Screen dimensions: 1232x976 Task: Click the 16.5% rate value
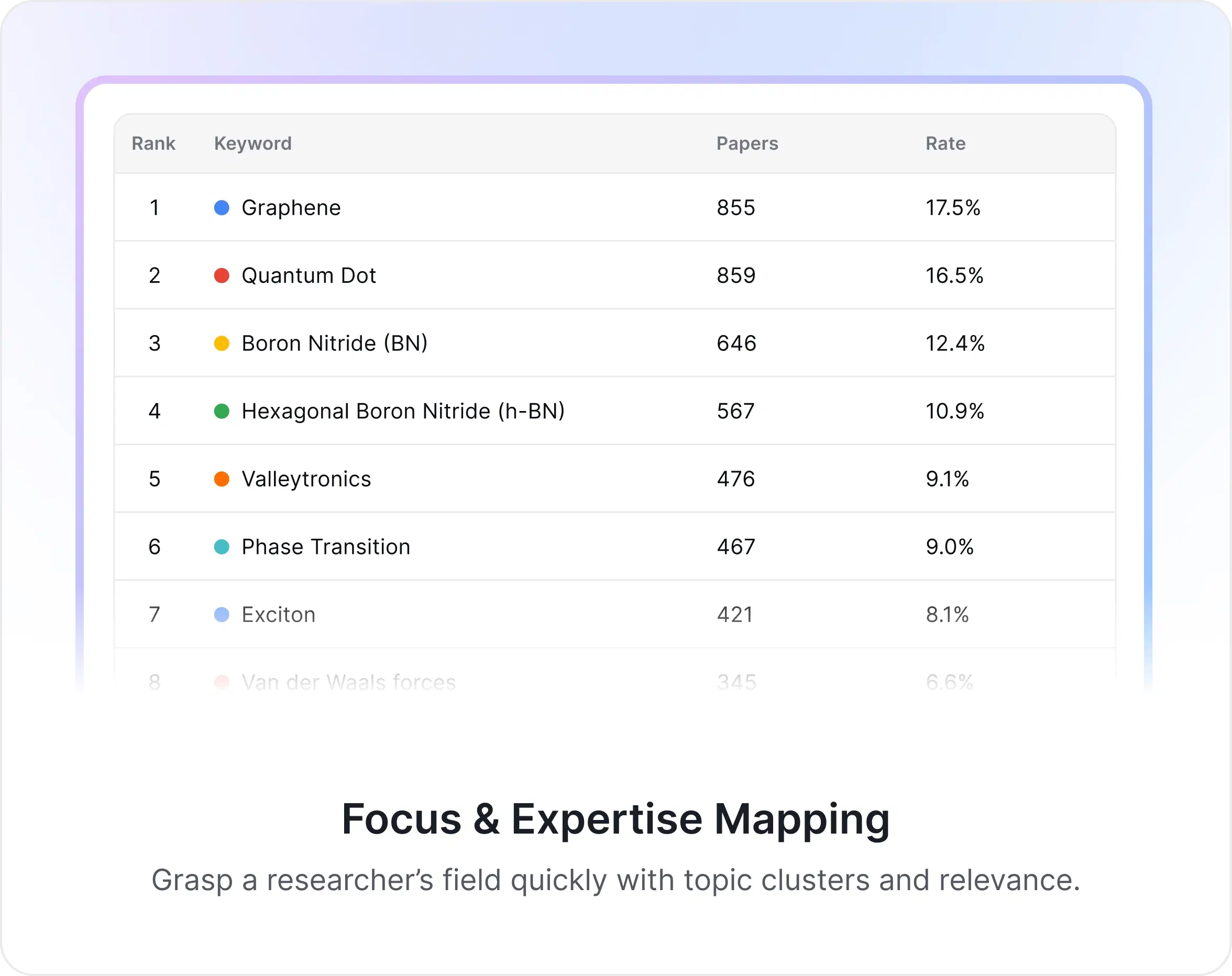pyautogui.click(x=954, y=276)
